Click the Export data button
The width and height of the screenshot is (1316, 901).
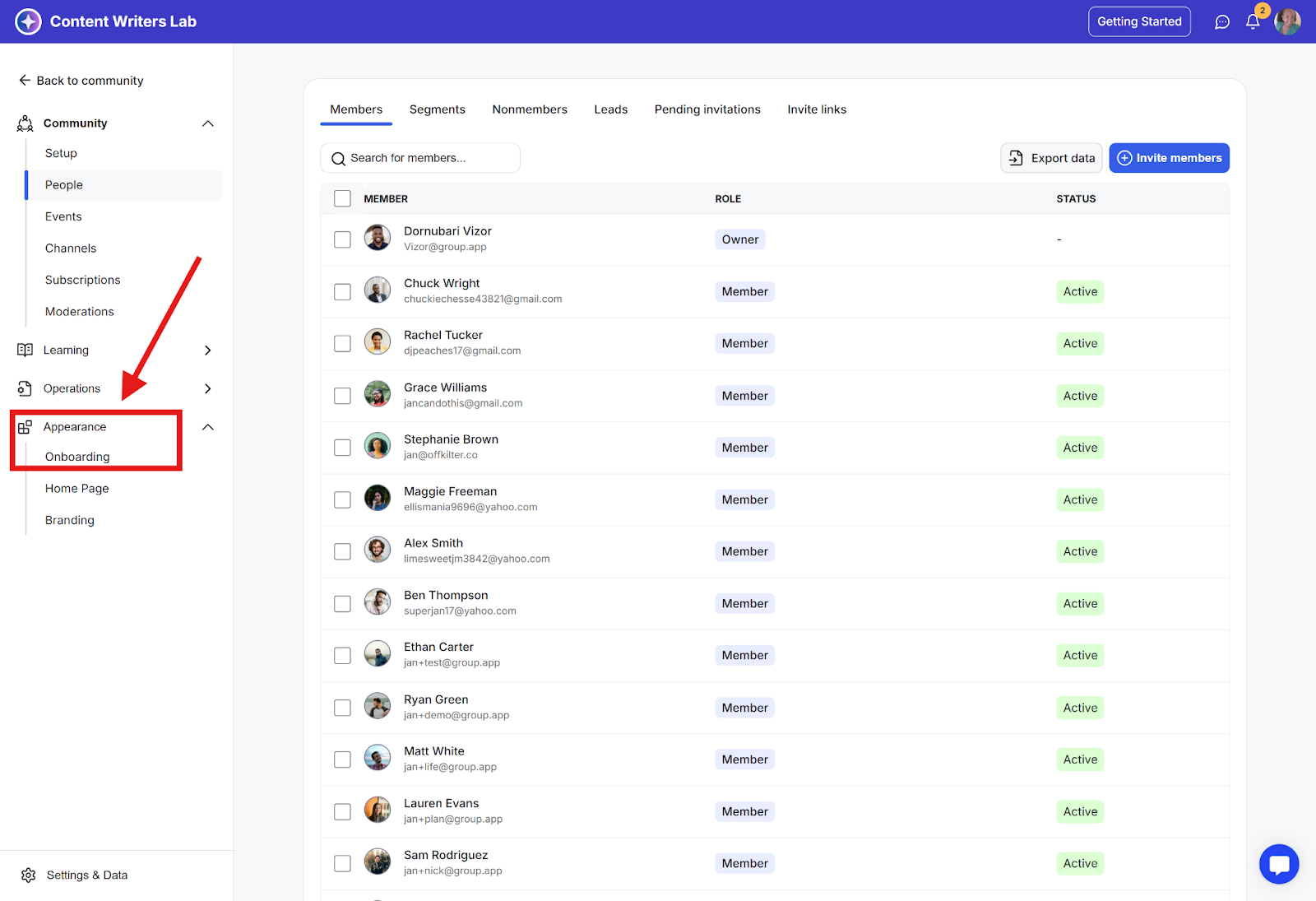pos(1051,158)
